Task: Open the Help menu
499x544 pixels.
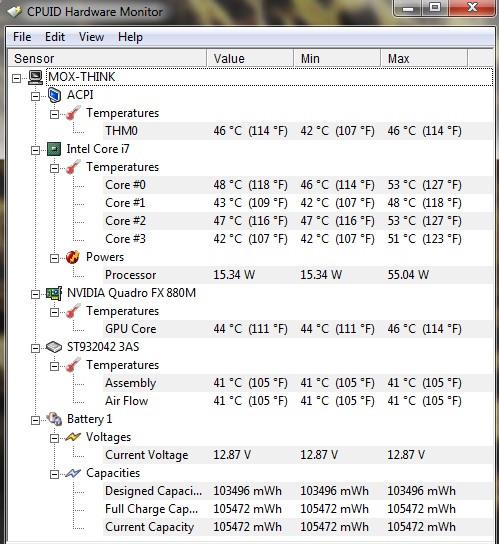Action: (x=130, y=37)
